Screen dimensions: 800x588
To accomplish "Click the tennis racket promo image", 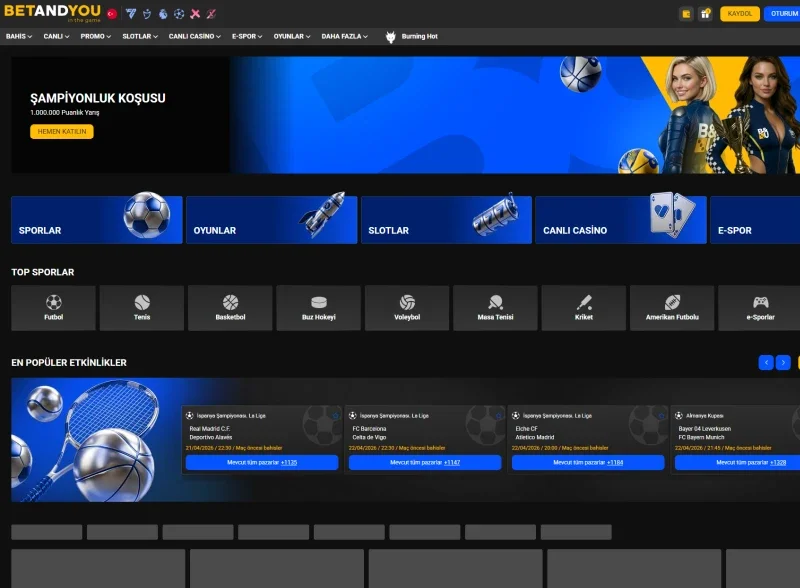I will pos(95,439).
